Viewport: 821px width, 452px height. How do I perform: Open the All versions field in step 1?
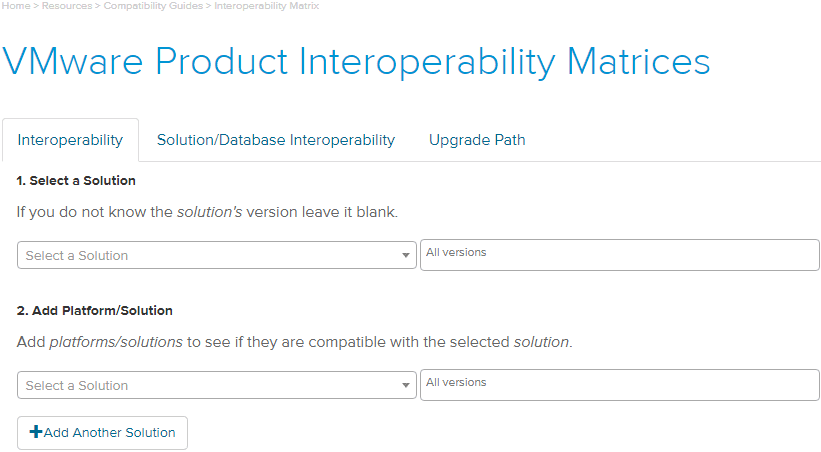(x=619, y=255)
